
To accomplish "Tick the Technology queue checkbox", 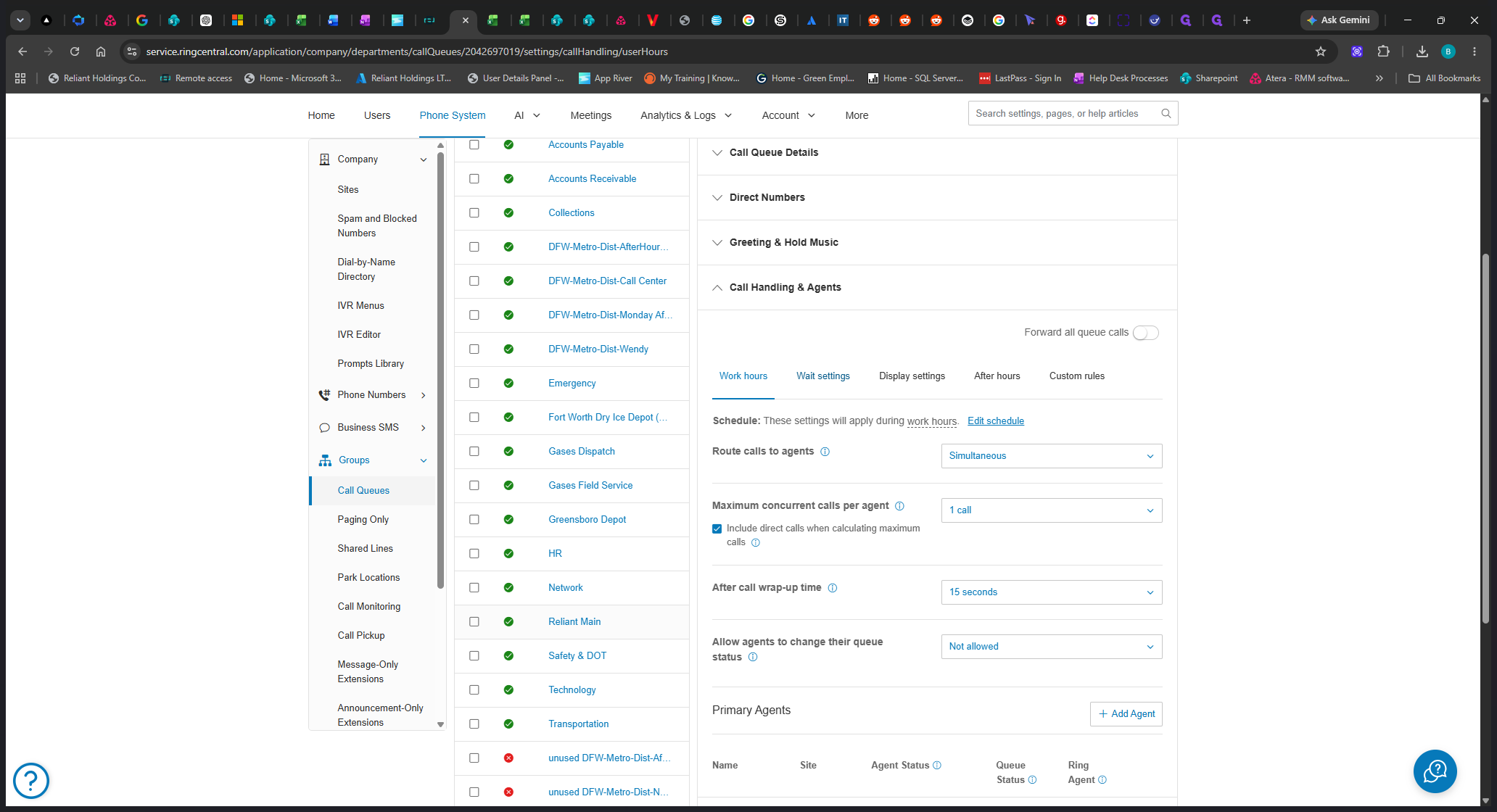I will point(474,689).
